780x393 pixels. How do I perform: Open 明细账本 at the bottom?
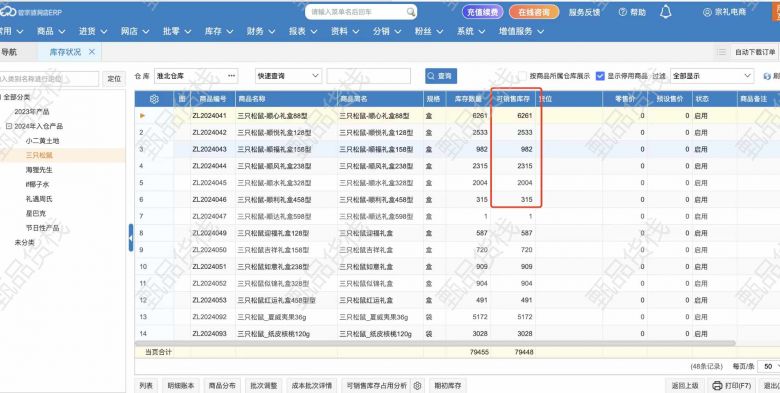point(181,386)
